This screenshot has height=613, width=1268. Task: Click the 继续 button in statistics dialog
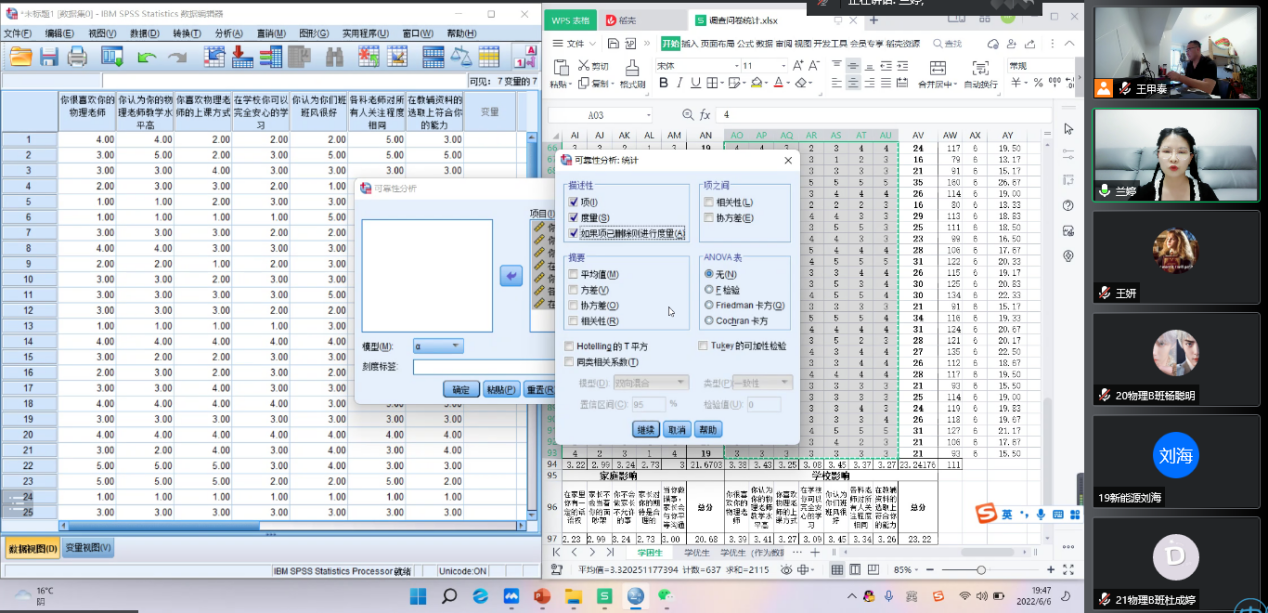[646, 429]
